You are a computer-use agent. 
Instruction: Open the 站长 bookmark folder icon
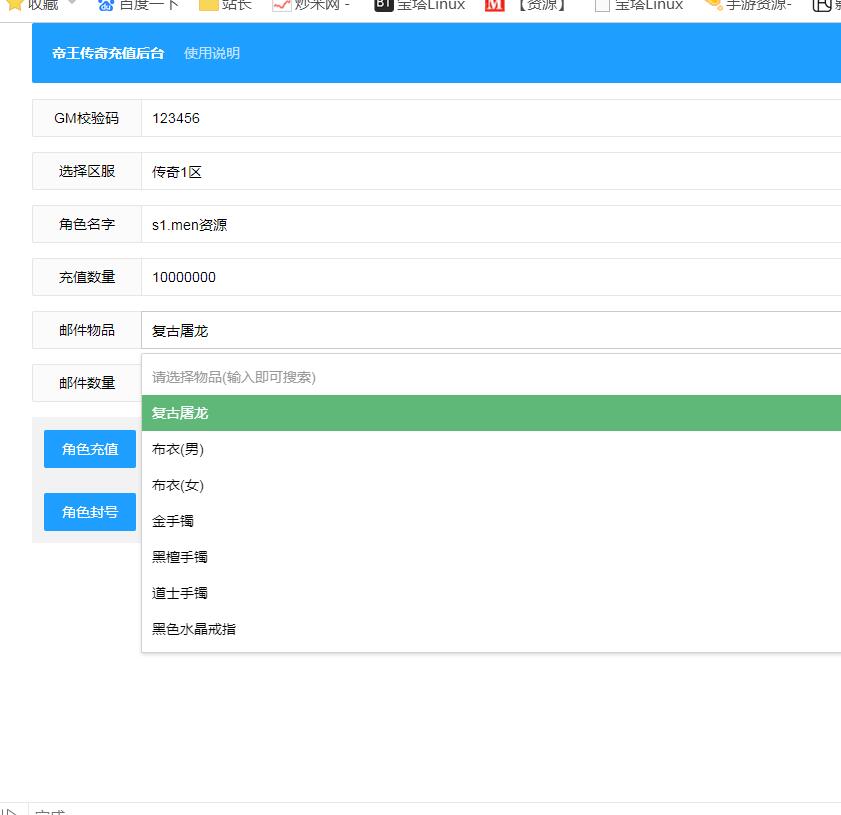click(x=208, y=5)
